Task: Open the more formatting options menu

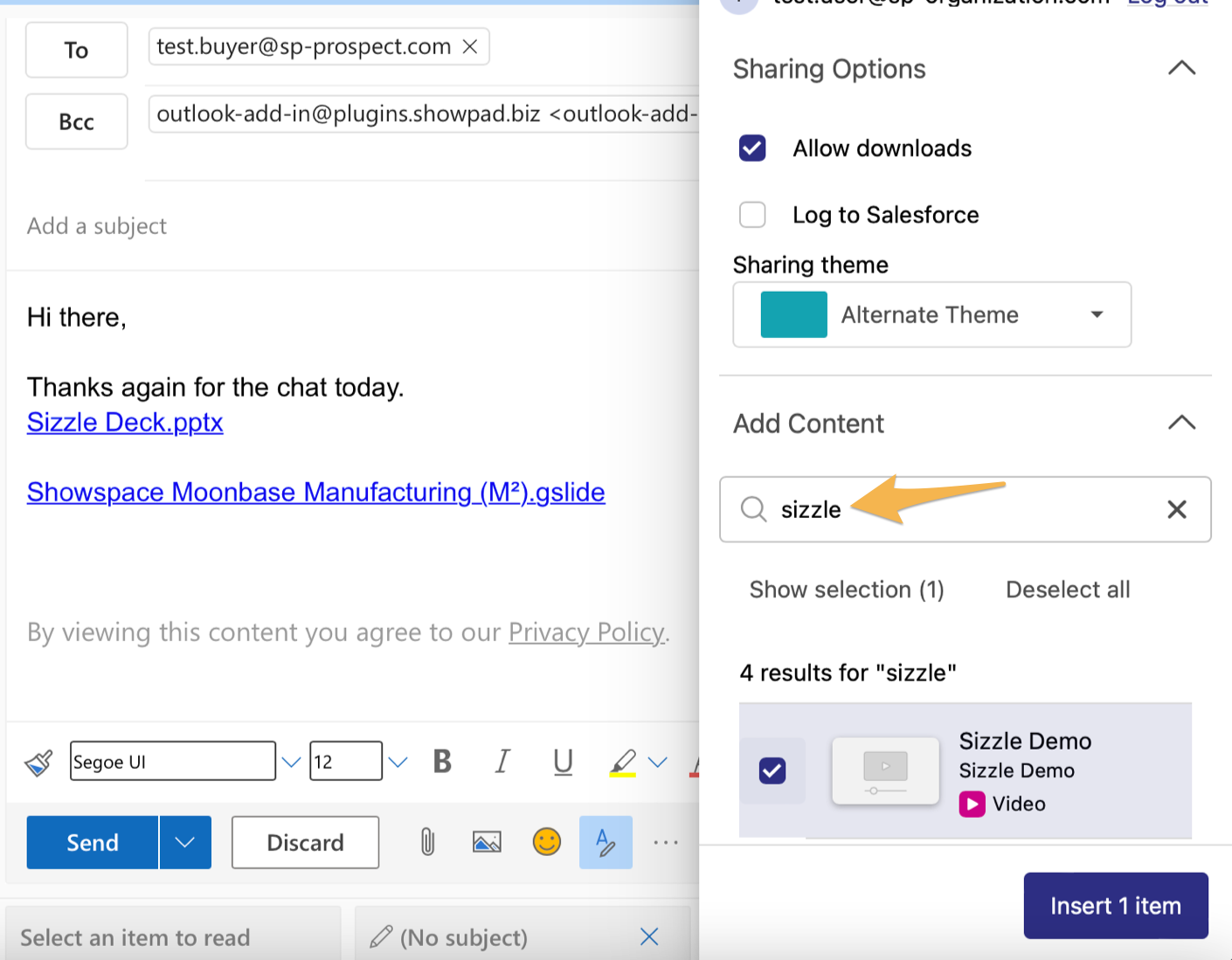Action: click(666, 842)
